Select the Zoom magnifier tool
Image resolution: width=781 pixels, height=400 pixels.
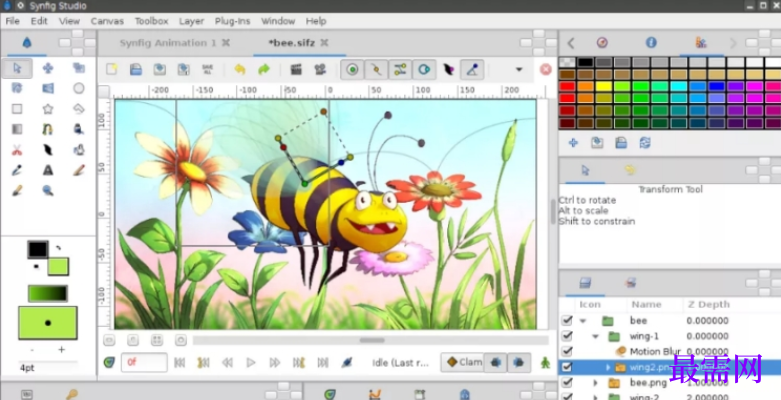pos(48,191)
